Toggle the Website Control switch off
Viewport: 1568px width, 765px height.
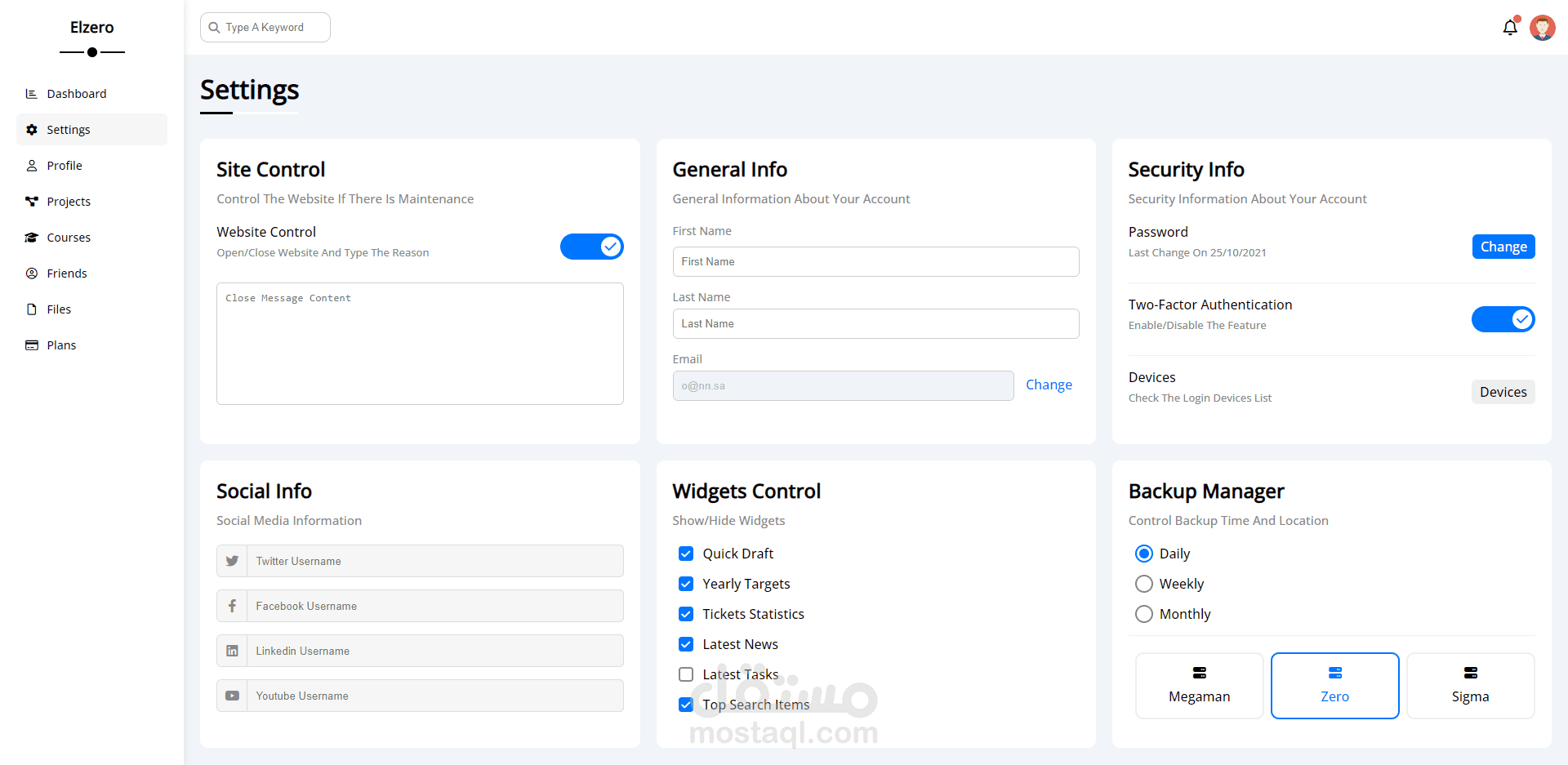click(x=592, y=246)
